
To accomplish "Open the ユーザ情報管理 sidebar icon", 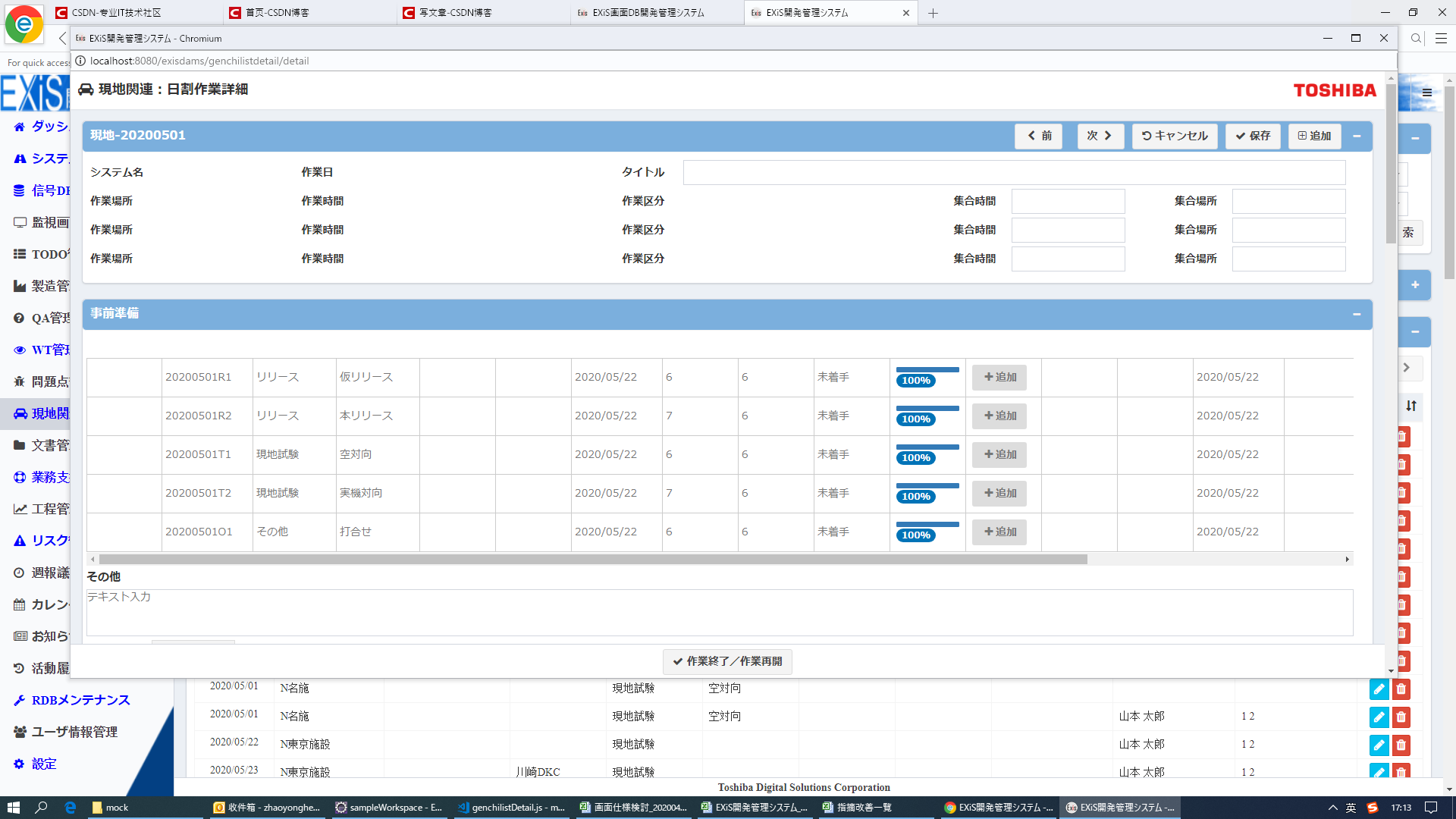I will 19,732.
